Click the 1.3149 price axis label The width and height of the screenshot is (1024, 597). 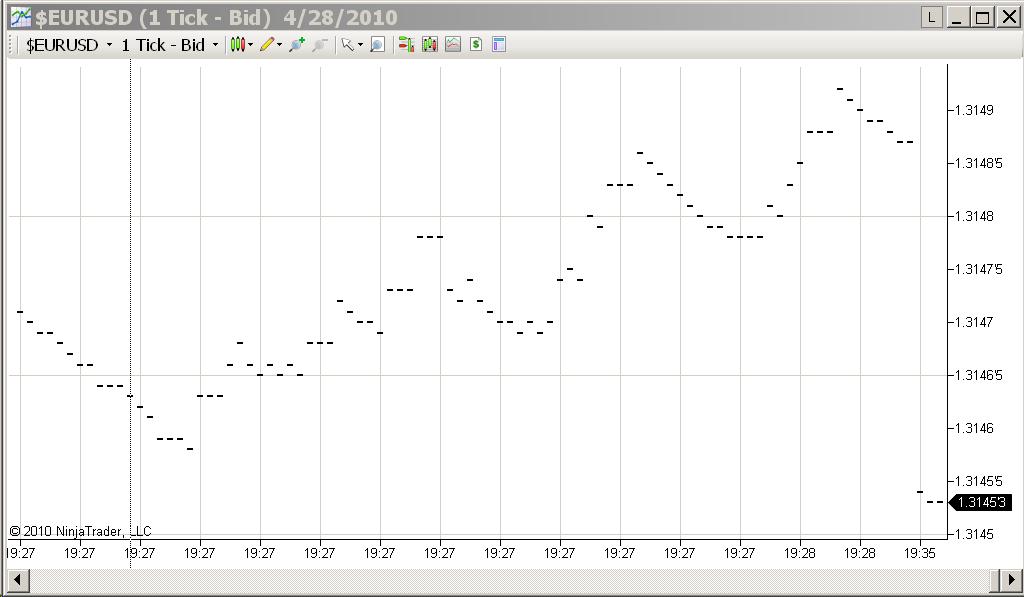pos(973,110)
